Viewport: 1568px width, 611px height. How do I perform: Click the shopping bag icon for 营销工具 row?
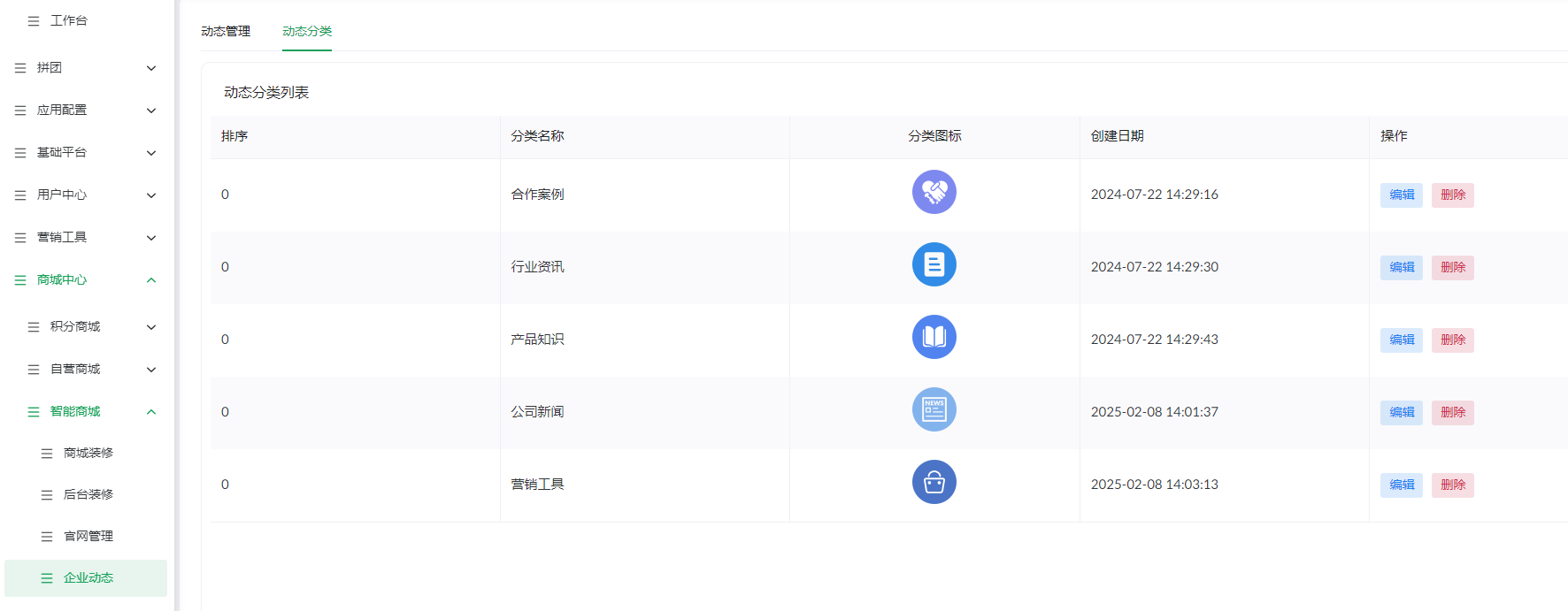point(934,482)
